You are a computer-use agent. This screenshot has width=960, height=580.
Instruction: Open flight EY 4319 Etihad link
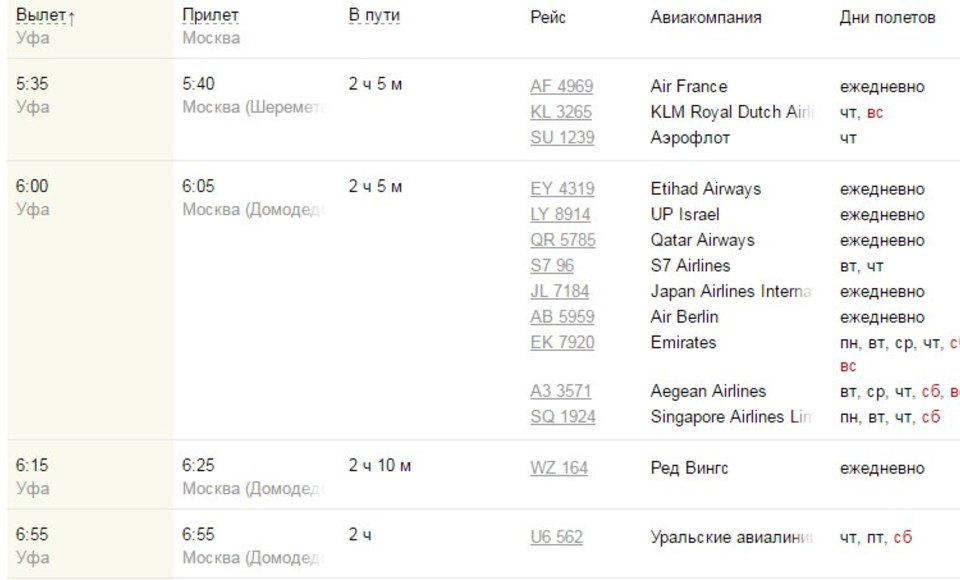tap(562, 189)
